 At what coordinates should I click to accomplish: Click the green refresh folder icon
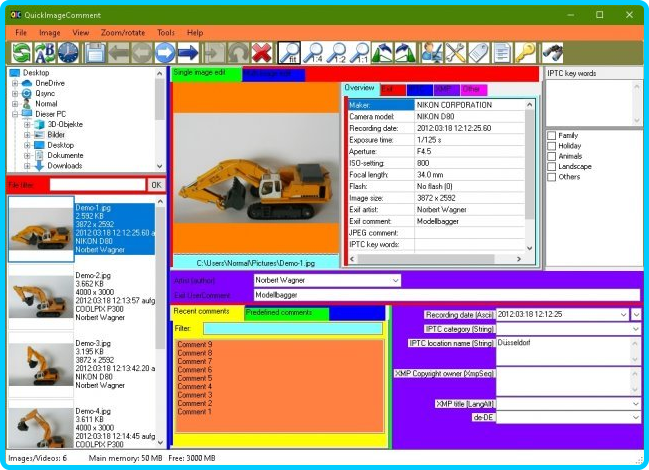[21, 53]
